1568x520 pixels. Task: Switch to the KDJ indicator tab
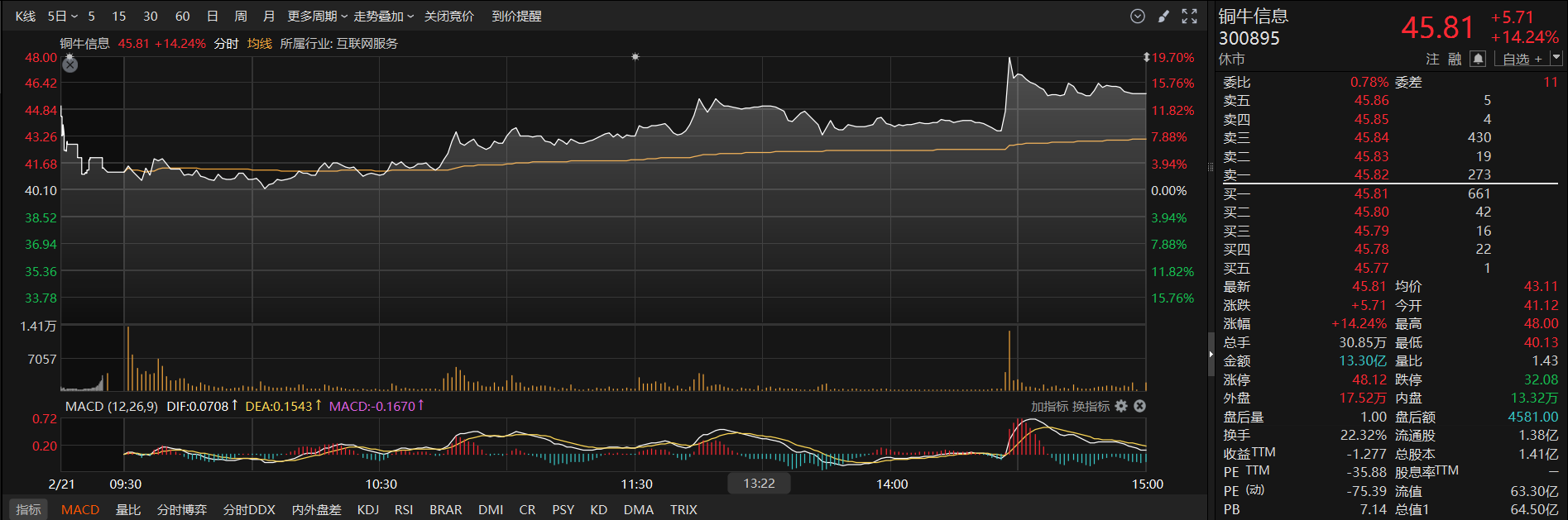(x=368, y=509)
